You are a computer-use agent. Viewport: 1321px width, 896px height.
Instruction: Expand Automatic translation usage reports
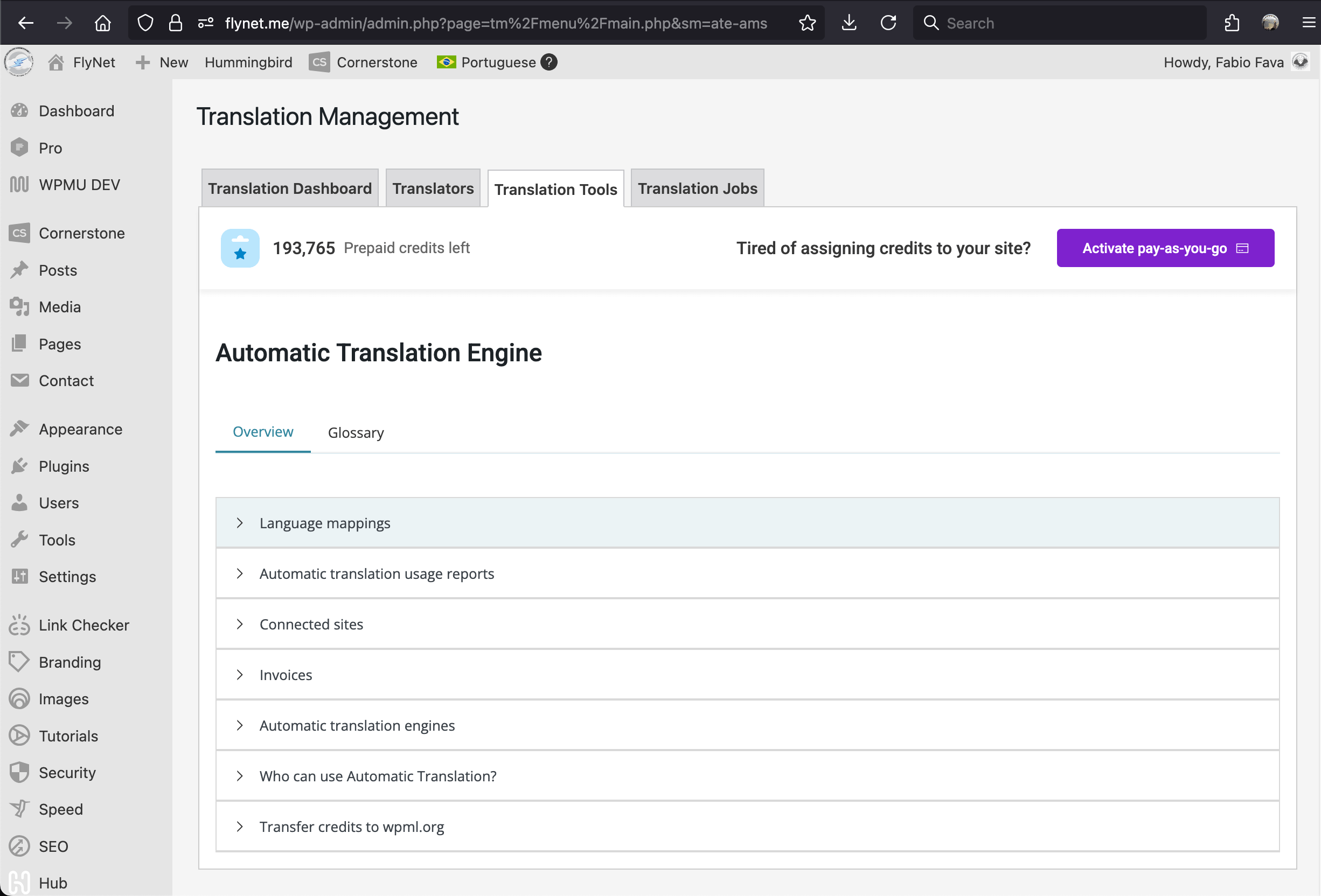[x=376, y=573]
